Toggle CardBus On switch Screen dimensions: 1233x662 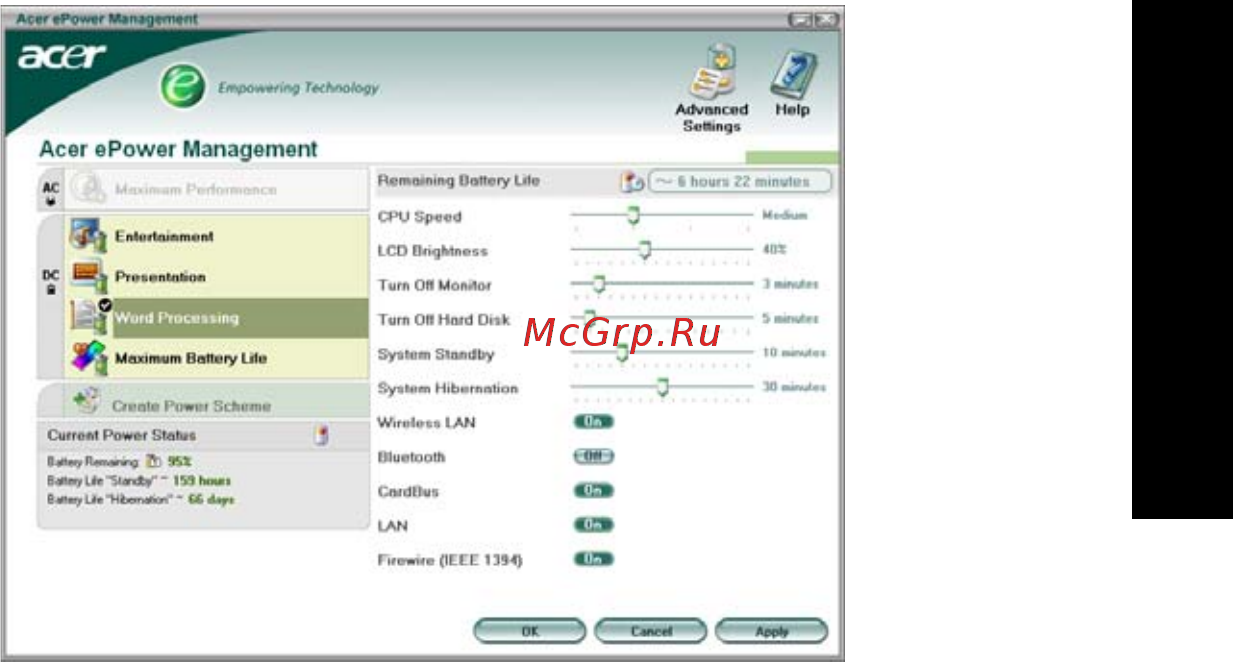593,491
